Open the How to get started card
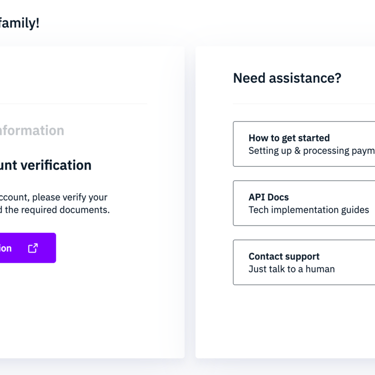This screenshot has width=375, height=375. [x=304, y=144]
